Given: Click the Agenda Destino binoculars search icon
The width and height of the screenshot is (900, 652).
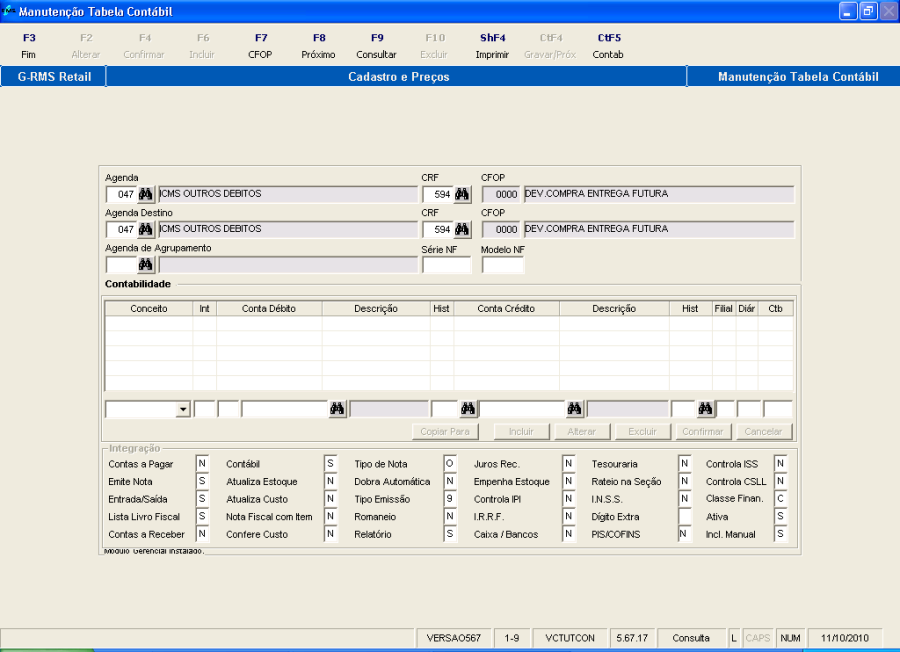Looking at the screenshot, I should [x=146, y=229].
